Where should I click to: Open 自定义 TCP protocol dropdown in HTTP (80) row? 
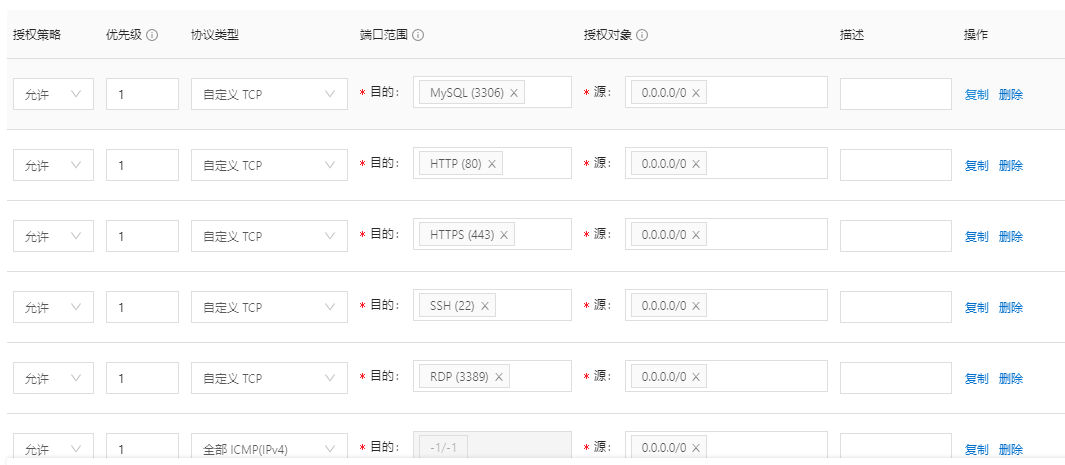pyautogui.click(x=270, y=165)
